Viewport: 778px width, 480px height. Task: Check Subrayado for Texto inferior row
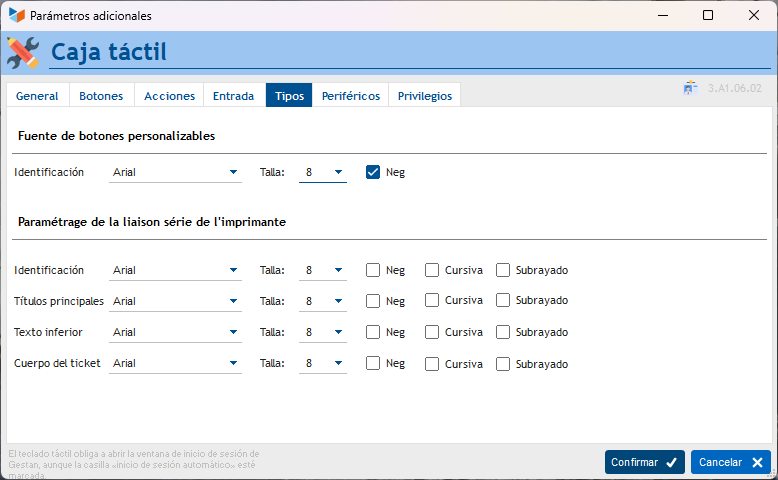(503, 332)
